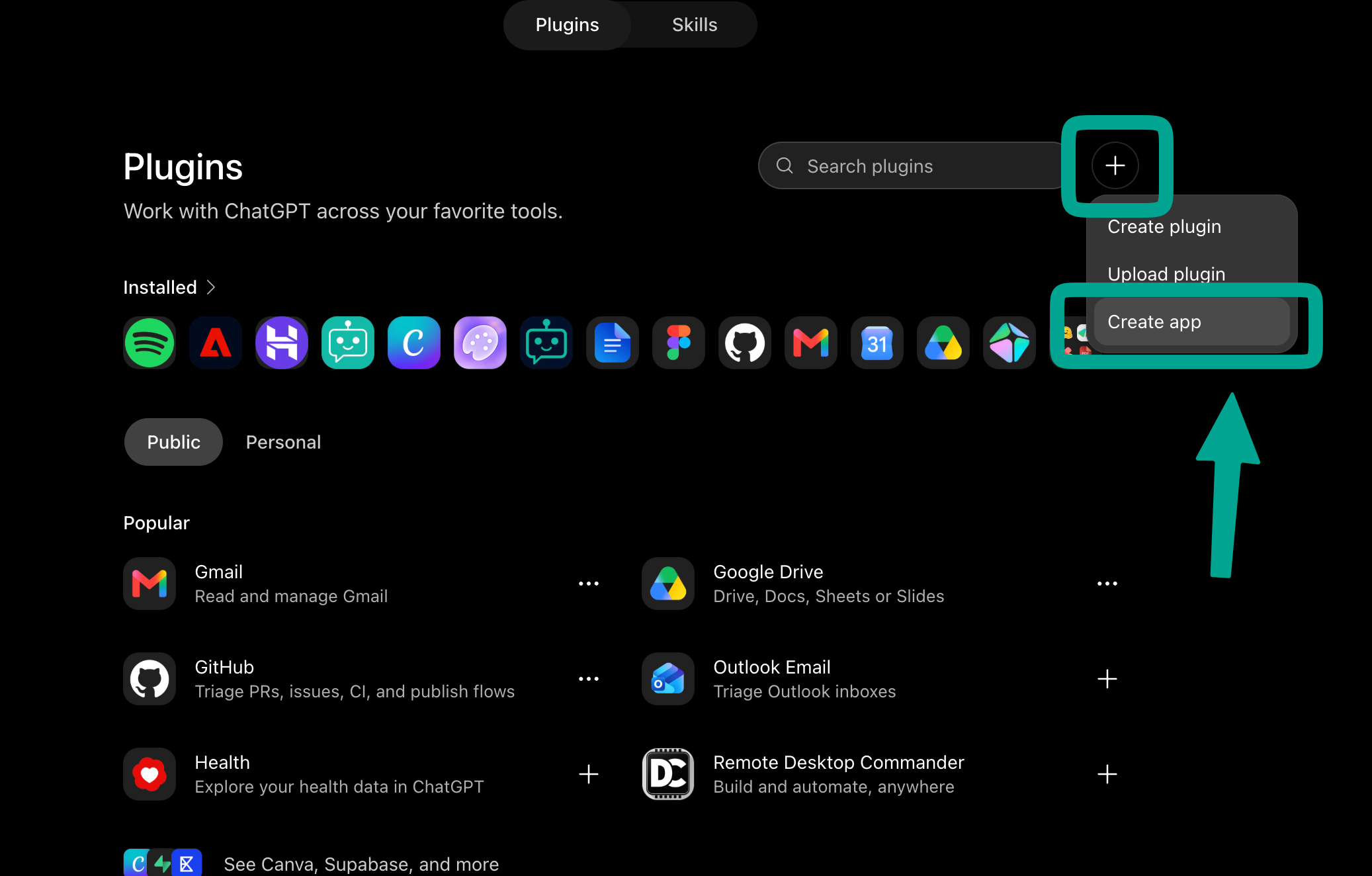Select the Plugins tab at top
Image resolution: width=1372 pixels, height=876 pixels.
point(567,24)
